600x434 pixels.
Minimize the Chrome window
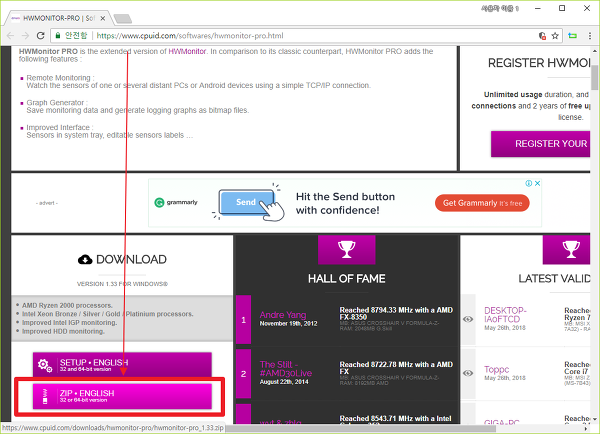(538, 8)
